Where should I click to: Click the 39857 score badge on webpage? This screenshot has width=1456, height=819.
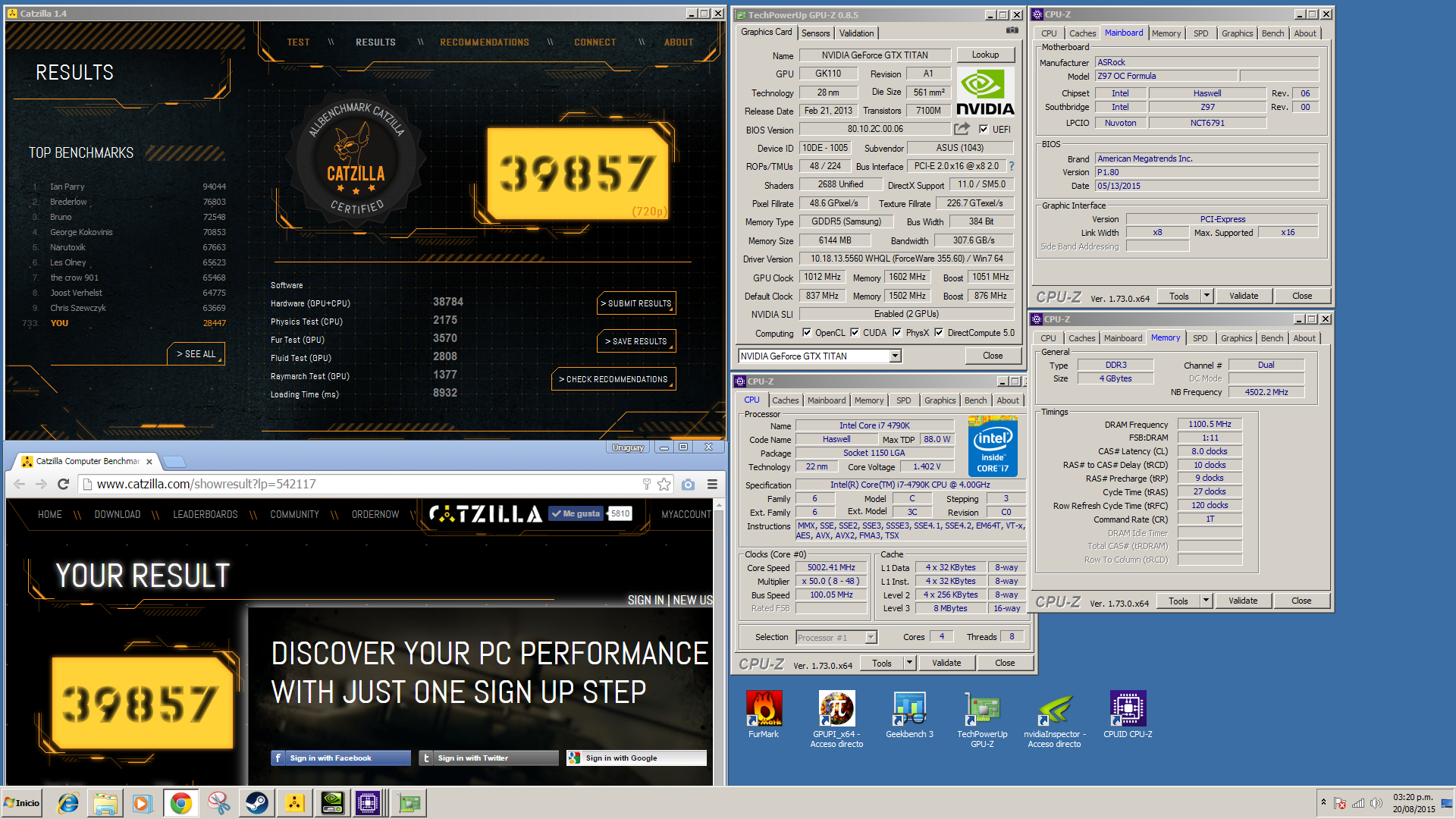point(142,703)
